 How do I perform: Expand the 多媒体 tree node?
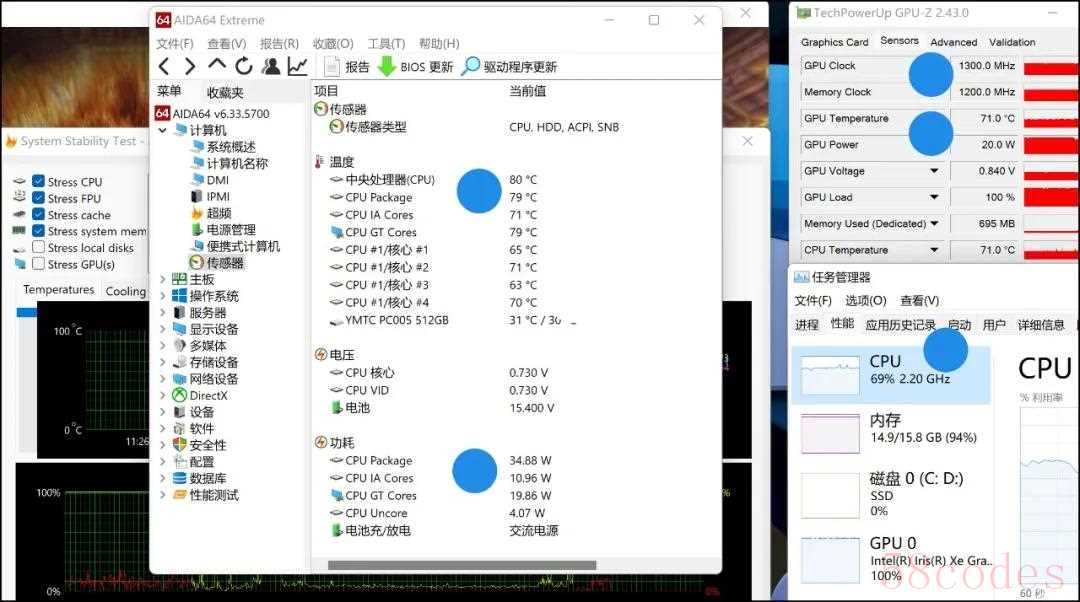(163, 346)
